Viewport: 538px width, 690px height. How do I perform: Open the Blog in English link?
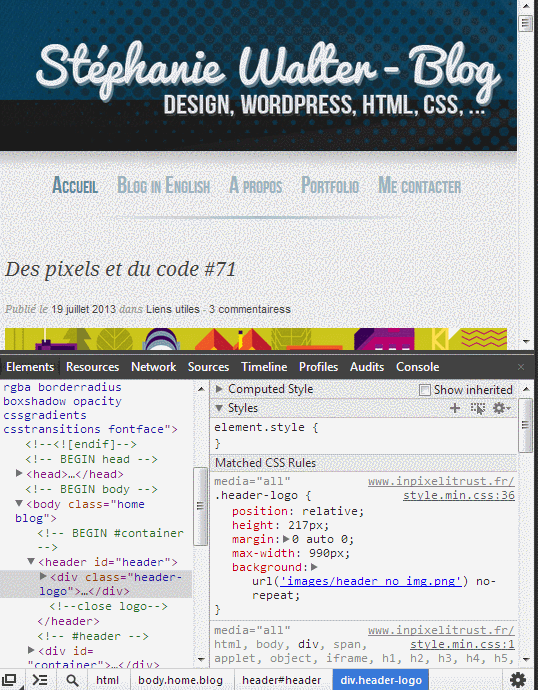click(x=163, y=185)
